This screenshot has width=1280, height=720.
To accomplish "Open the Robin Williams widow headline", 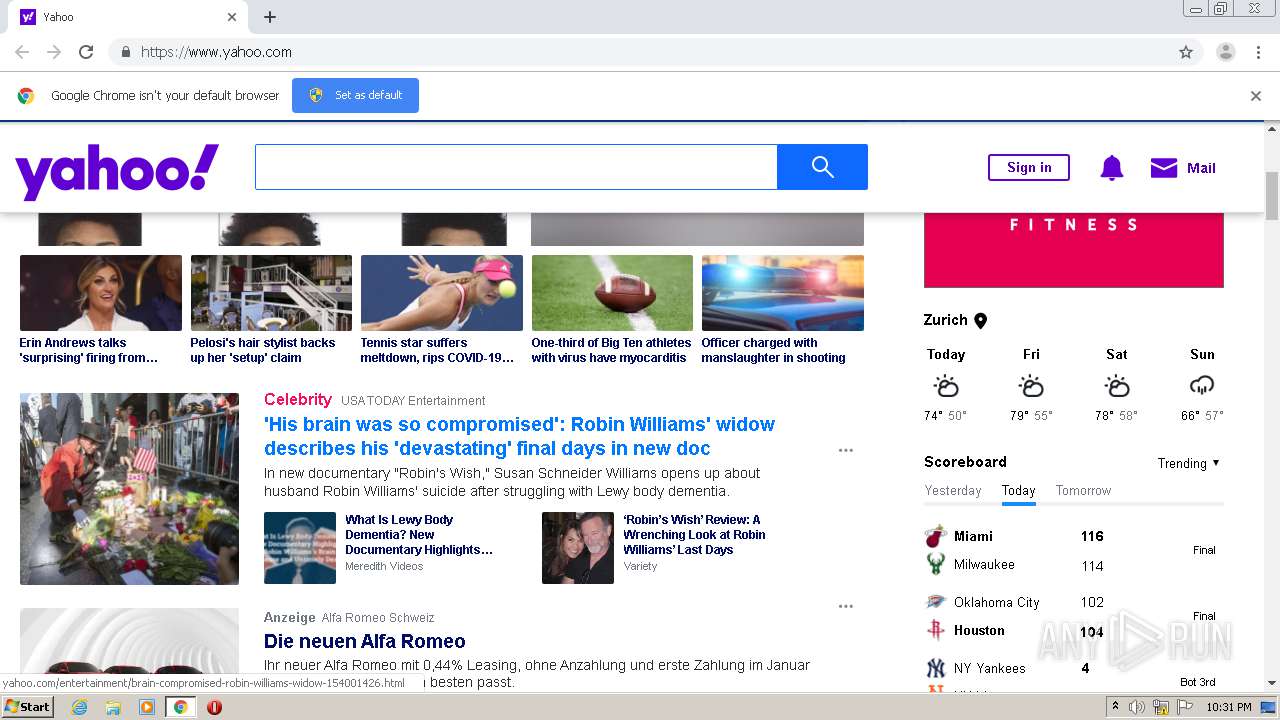I will 519,436.
